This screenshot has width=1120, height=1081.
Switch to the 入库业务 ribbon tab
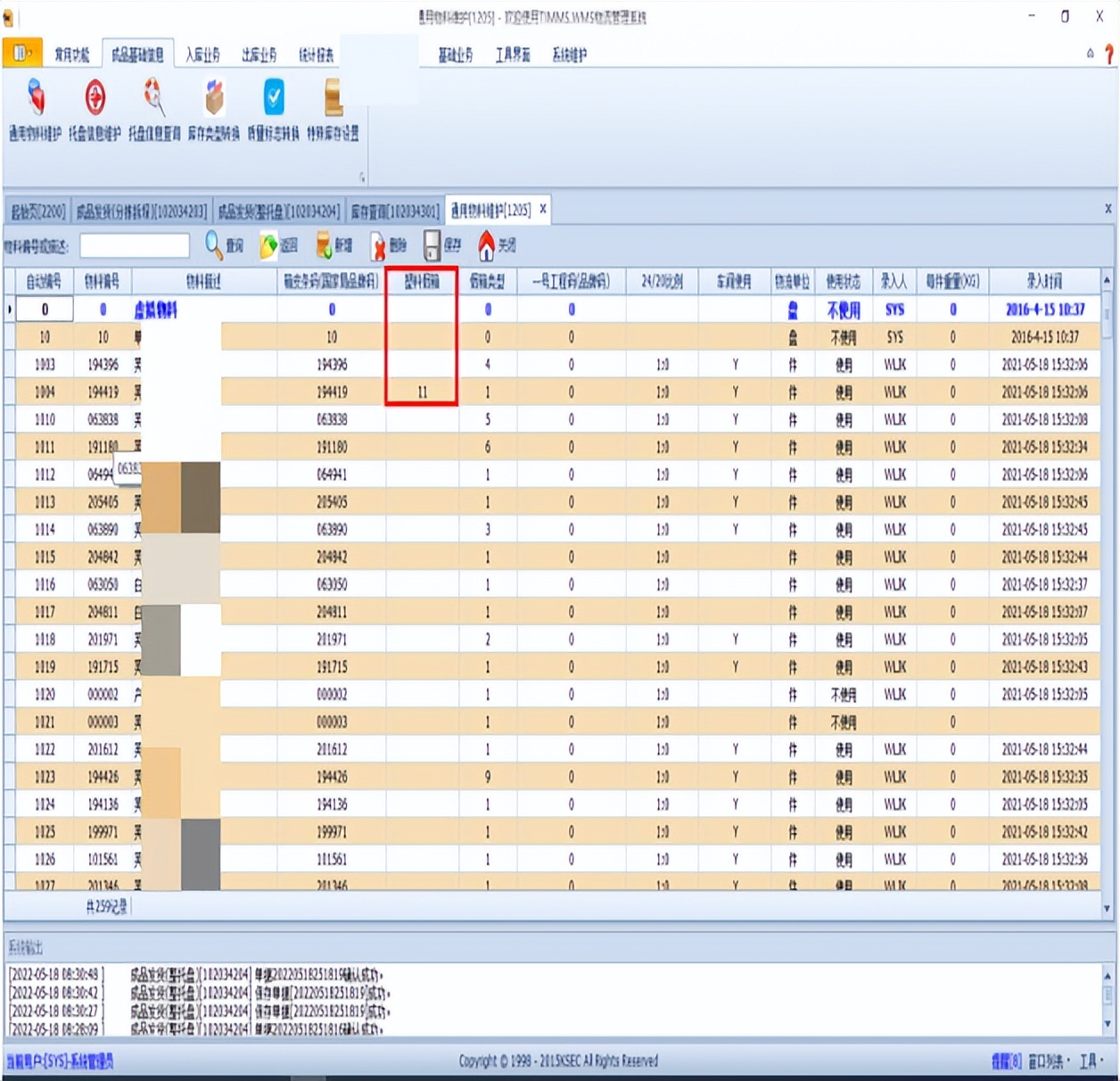pos(202,55)
